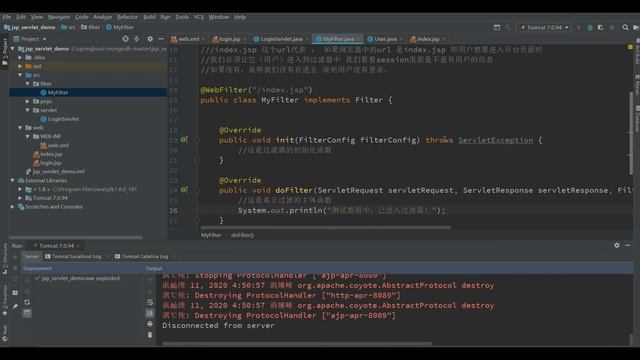Open Tomcat 7.0.94 run configuration dropdown

[544, 27]
